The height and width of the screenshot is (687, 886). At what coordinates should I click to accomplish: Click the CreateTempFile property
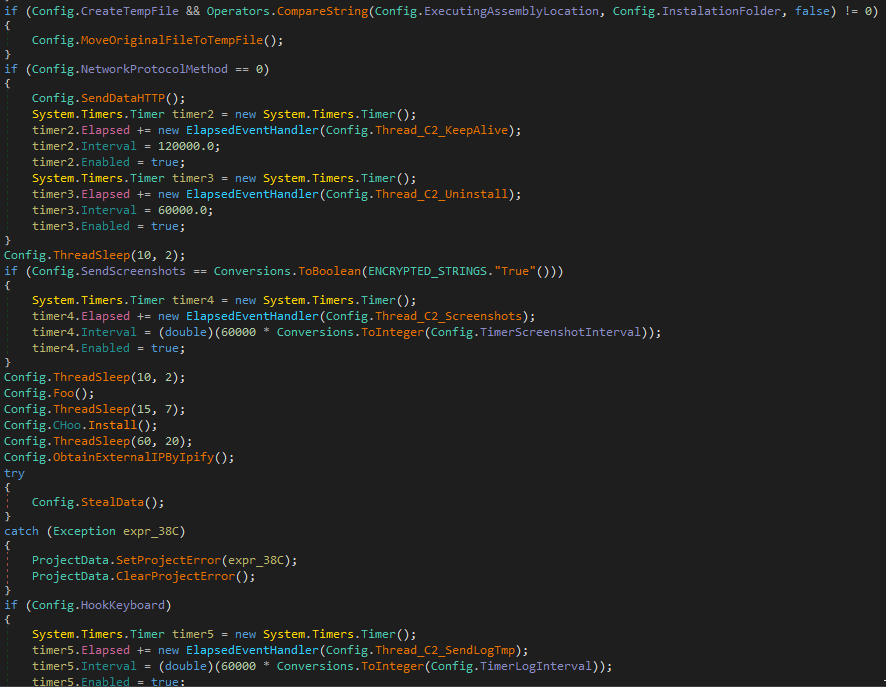click(x=129, y=11)
